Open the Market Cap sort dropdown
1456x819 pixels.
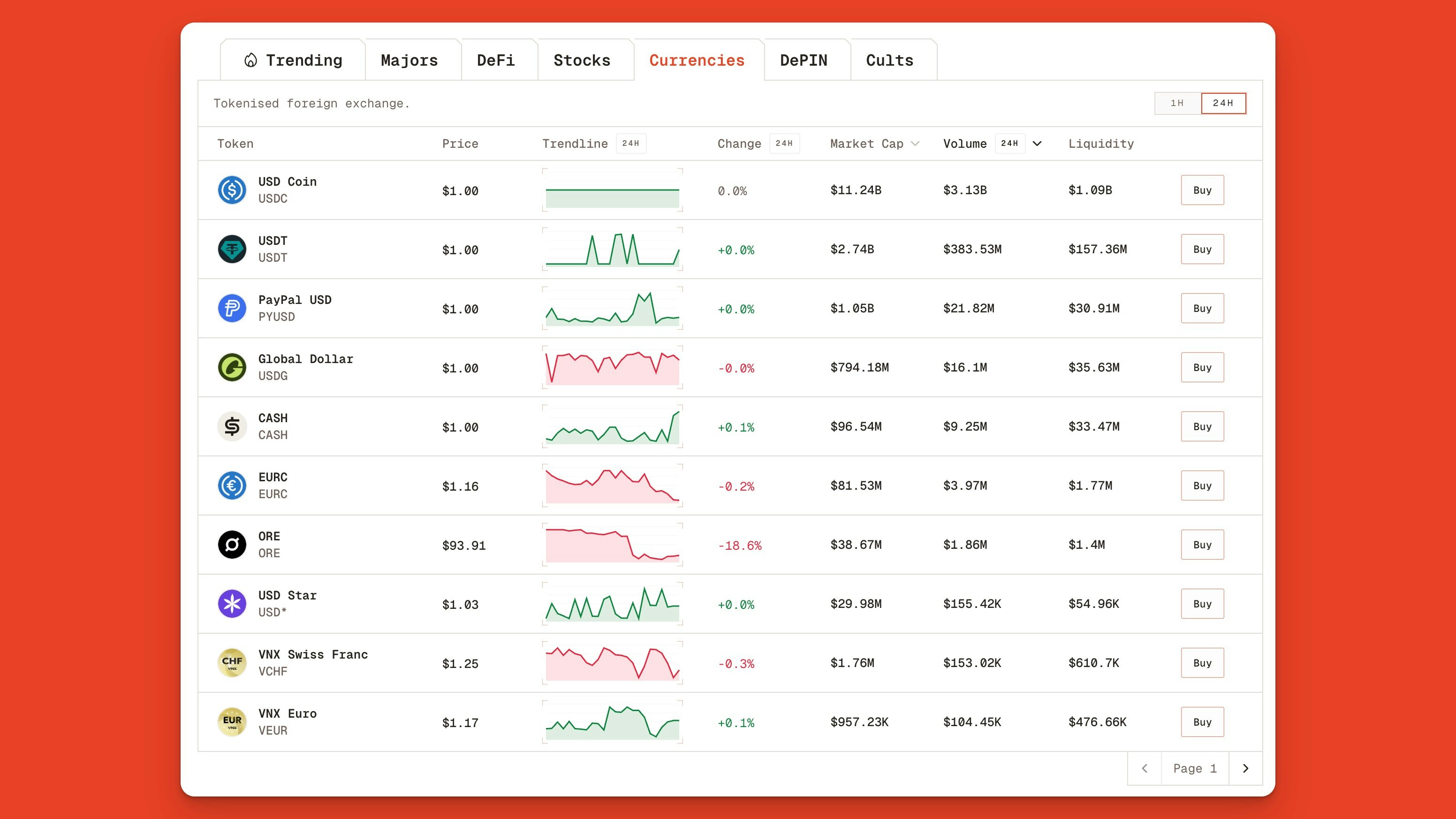[x=915, y=144]
